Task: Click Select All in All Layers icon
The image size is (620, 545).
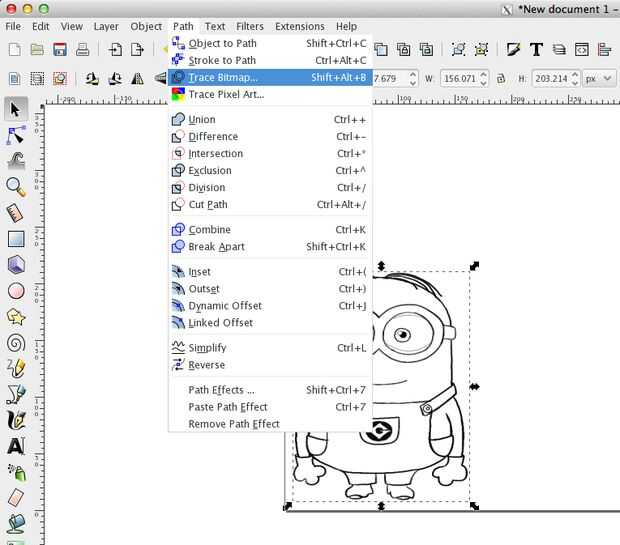Action: coord(37,78)
